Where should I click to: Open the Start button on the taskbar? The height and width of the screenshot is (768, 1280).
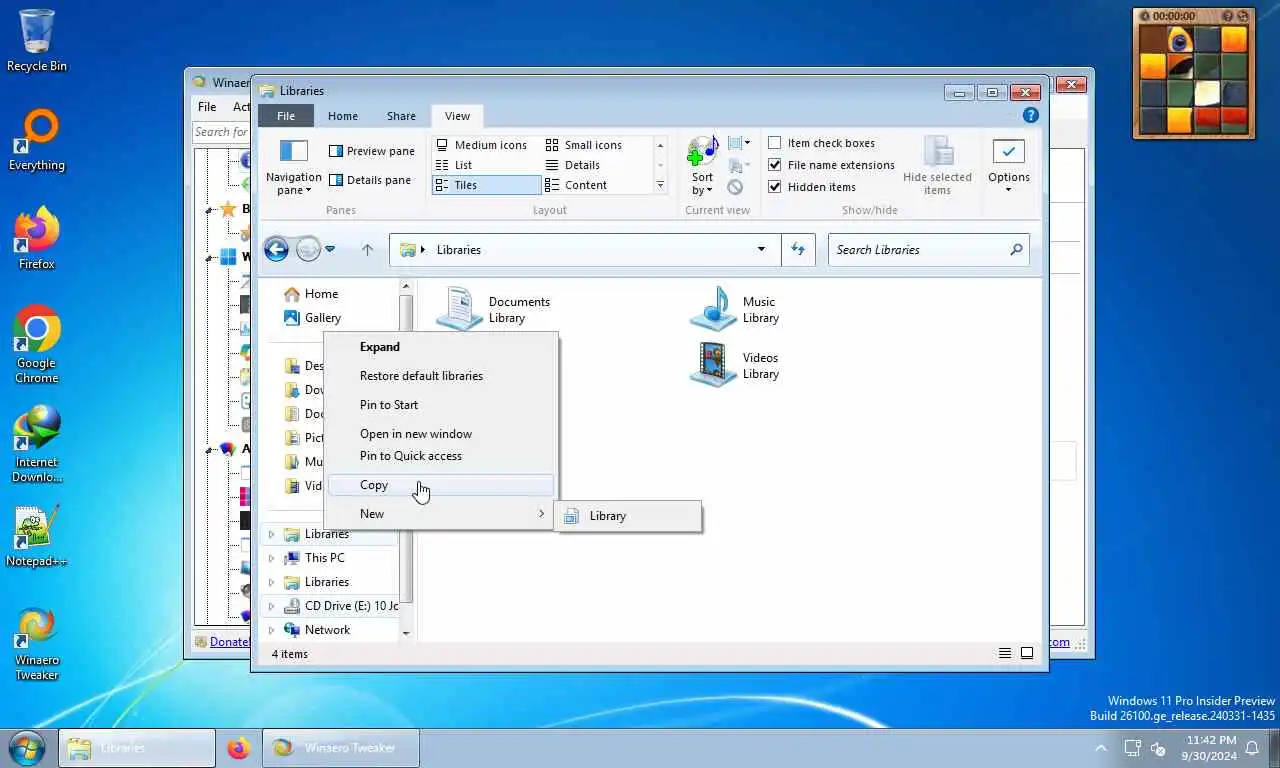click(x=26, y=748)
